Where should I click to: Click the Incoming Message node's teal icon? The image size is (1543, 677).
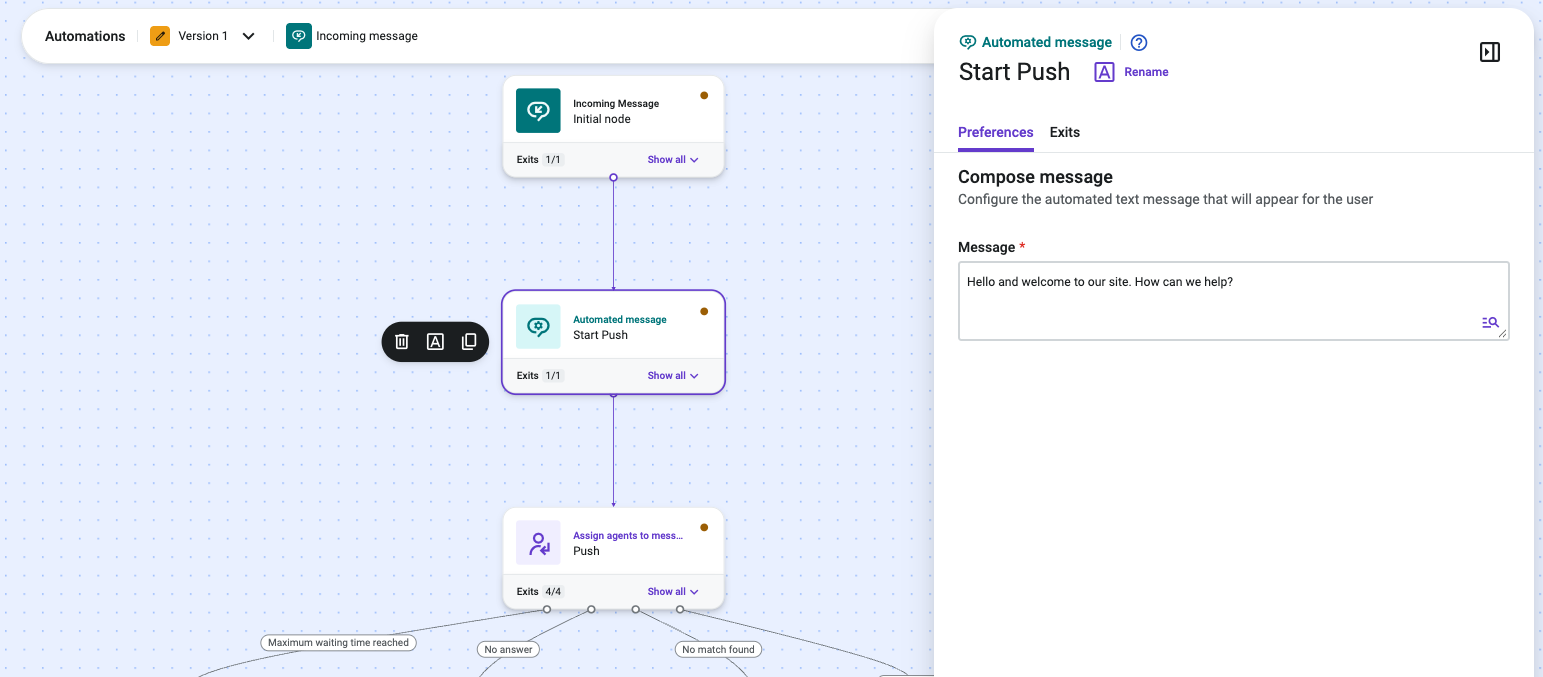coord(538,111)
